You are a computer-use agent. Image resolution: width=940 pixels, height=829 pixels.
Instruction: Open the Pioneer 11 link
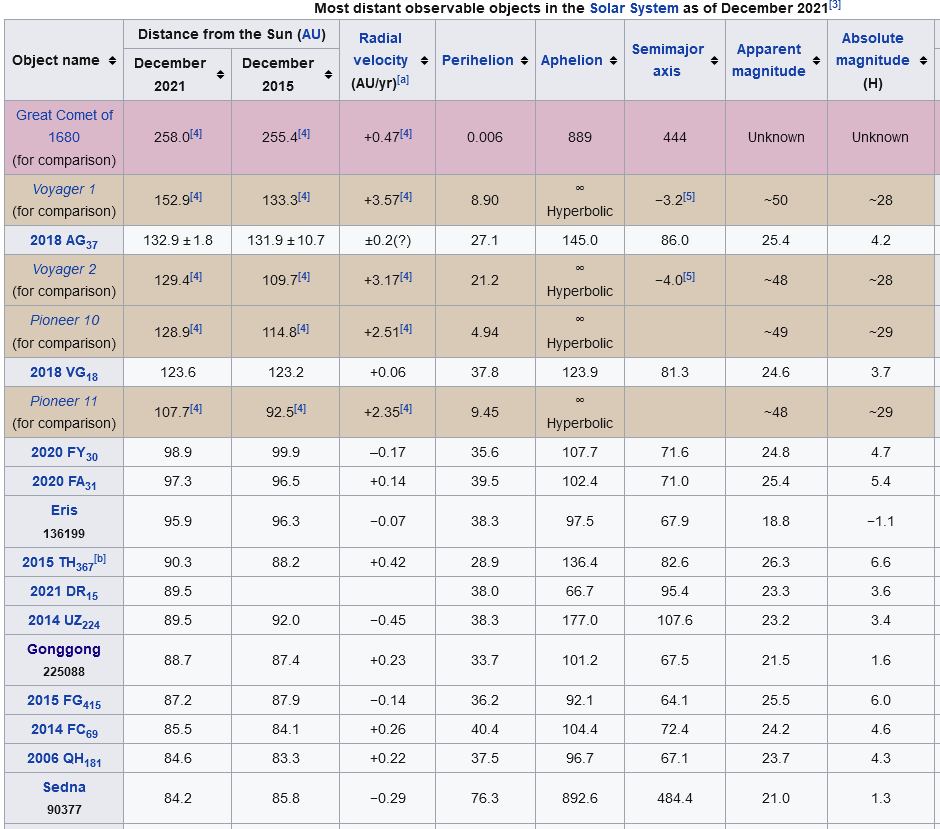click(64, 401)
